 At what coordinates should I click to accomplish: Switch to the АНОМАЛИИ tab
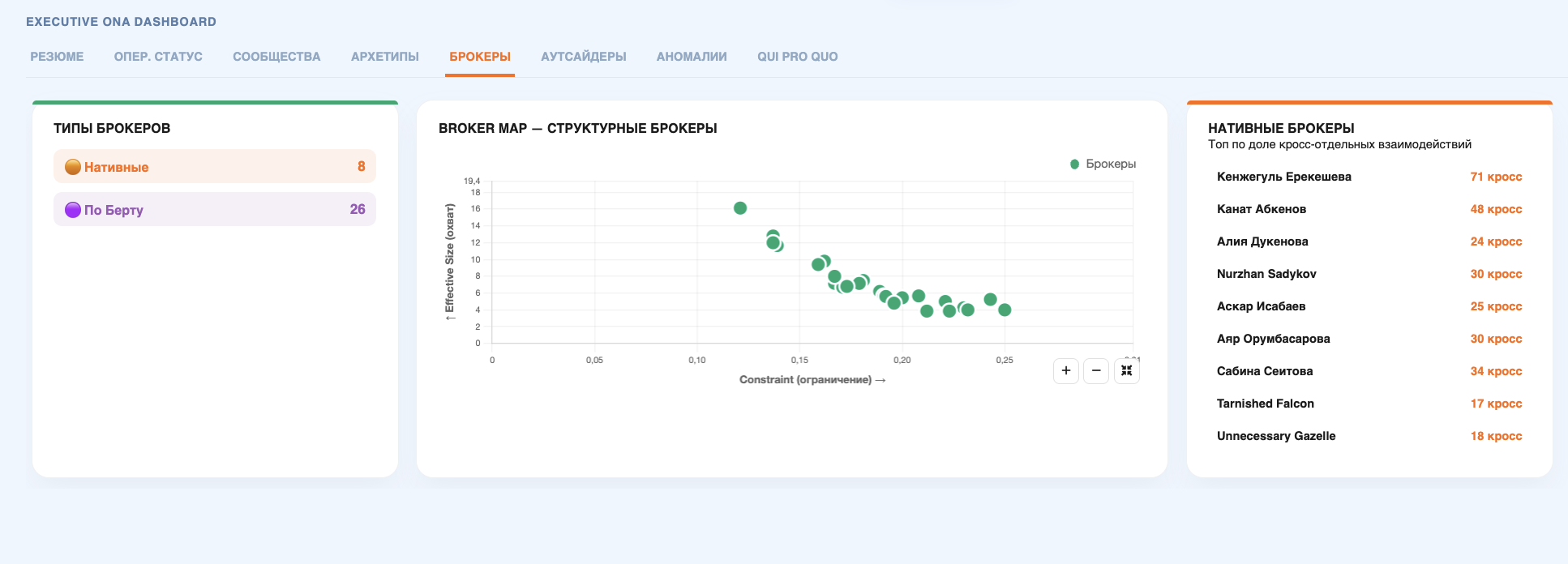[x=692, y=57]
